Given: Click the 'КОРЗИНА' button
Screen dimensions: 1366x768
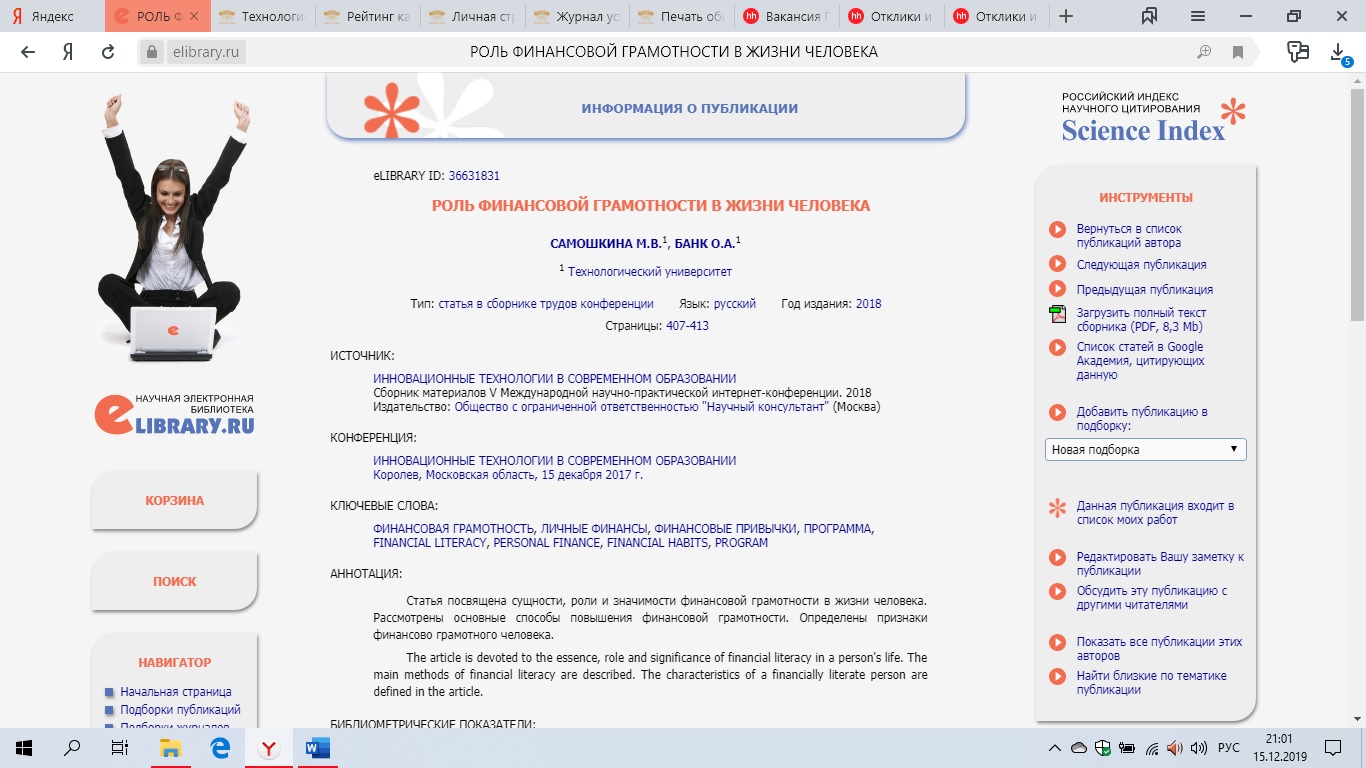Looking at the screenshot, I should pos(174,500).
